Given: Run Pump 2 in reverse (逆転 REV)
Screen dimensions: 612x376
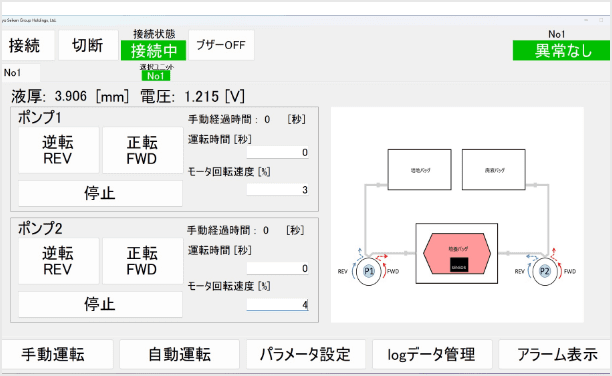Looking at the screenshot, I should pyautogui.click(x=59, y=261).
